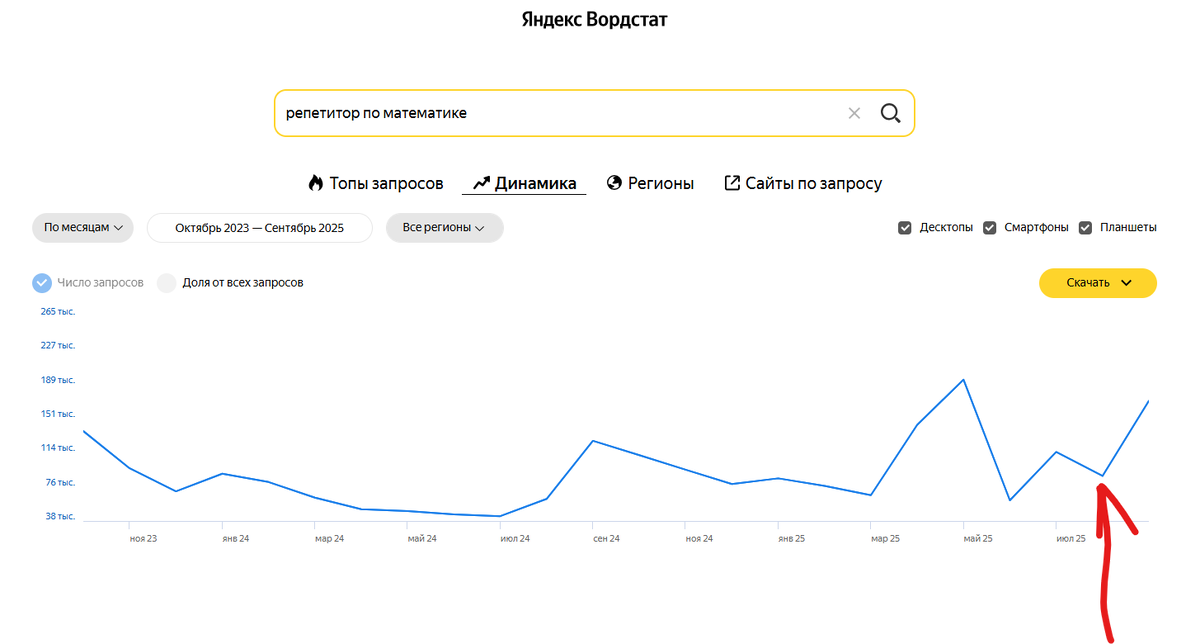Open the Сайты по запросу page

[813, 182]
